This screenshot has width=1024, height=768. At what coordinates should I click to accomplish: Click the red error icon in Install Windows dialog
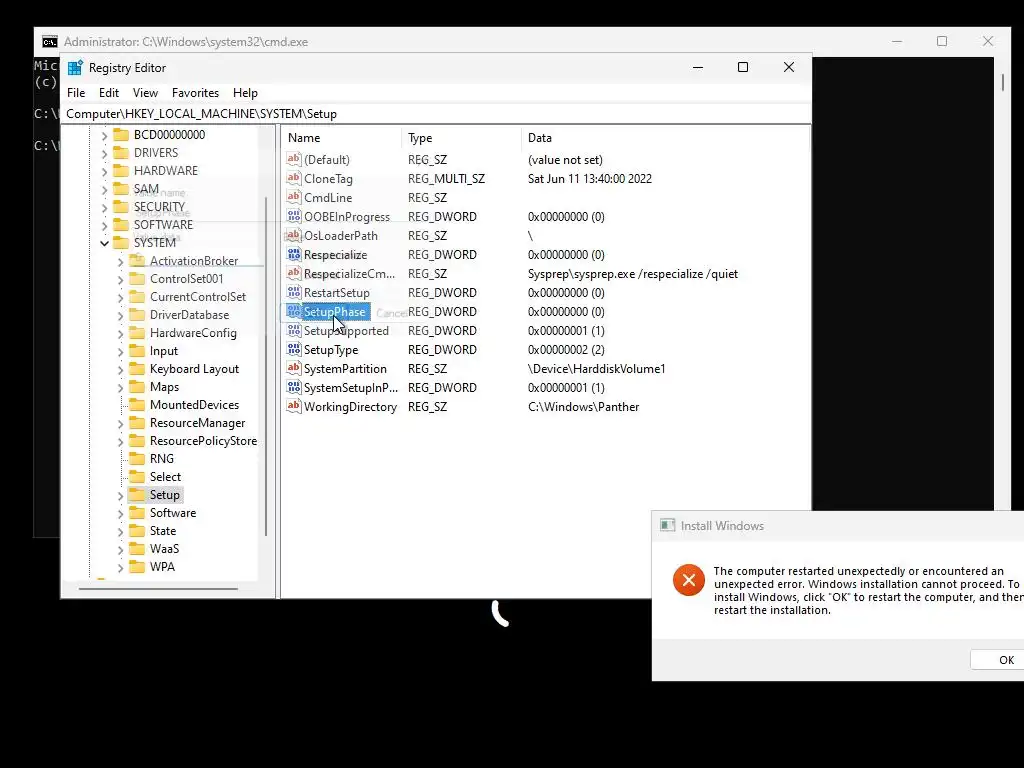tap(688, 580)
